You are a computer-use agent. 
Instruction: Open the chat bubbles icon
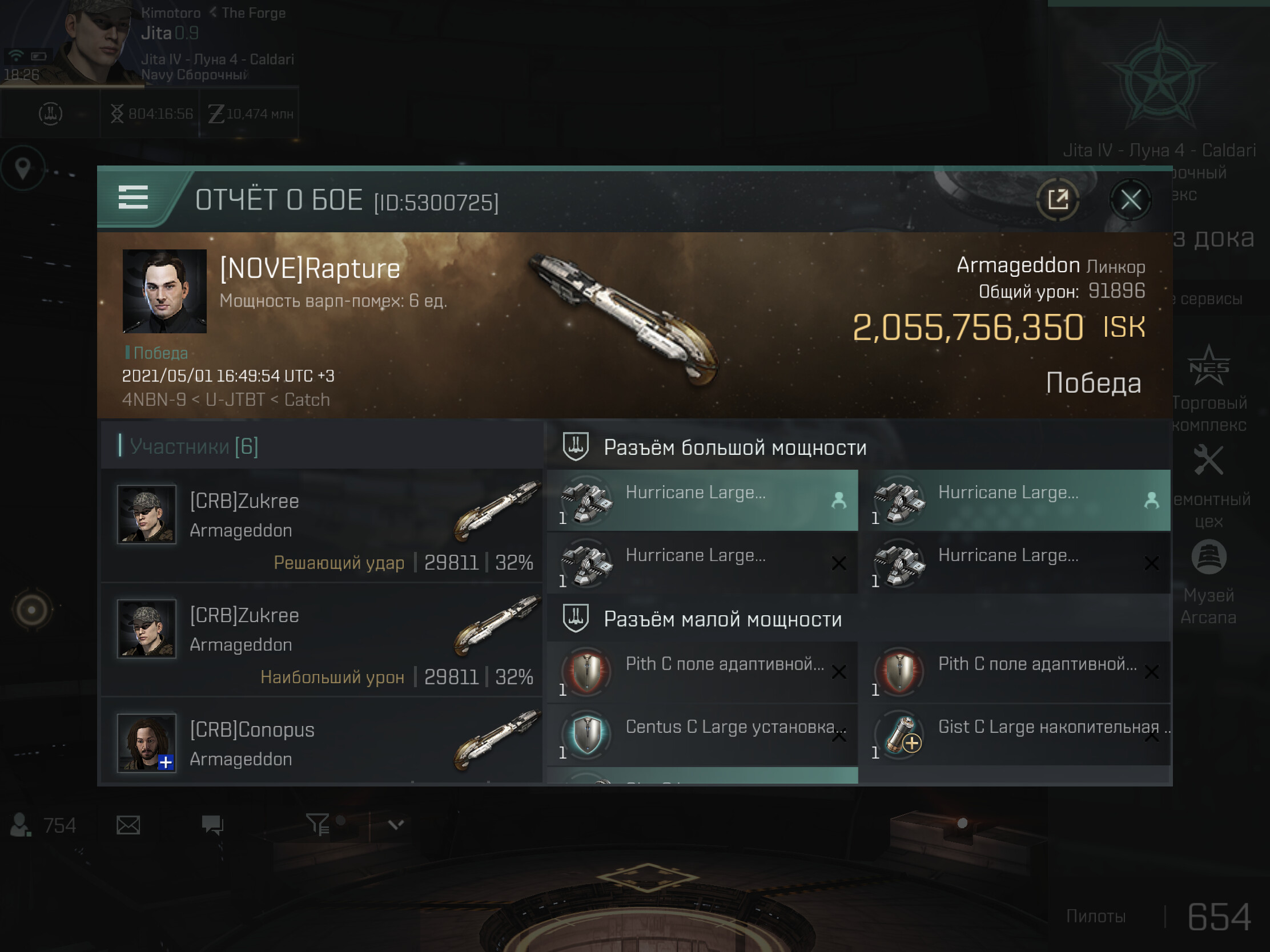click(x=212, y=825)
